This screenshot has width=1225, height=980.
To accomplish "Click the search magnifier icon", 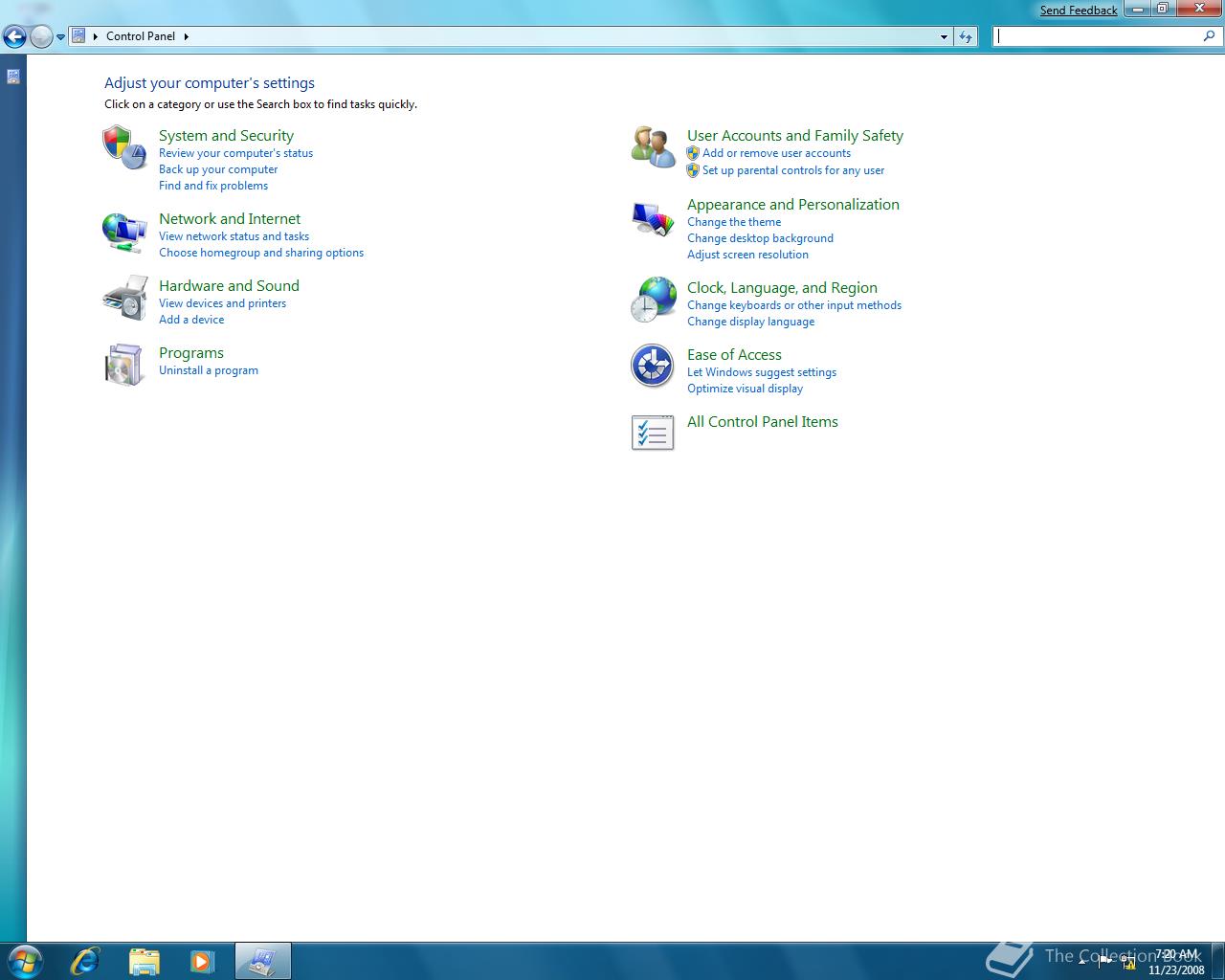I will click(1210, 35).
